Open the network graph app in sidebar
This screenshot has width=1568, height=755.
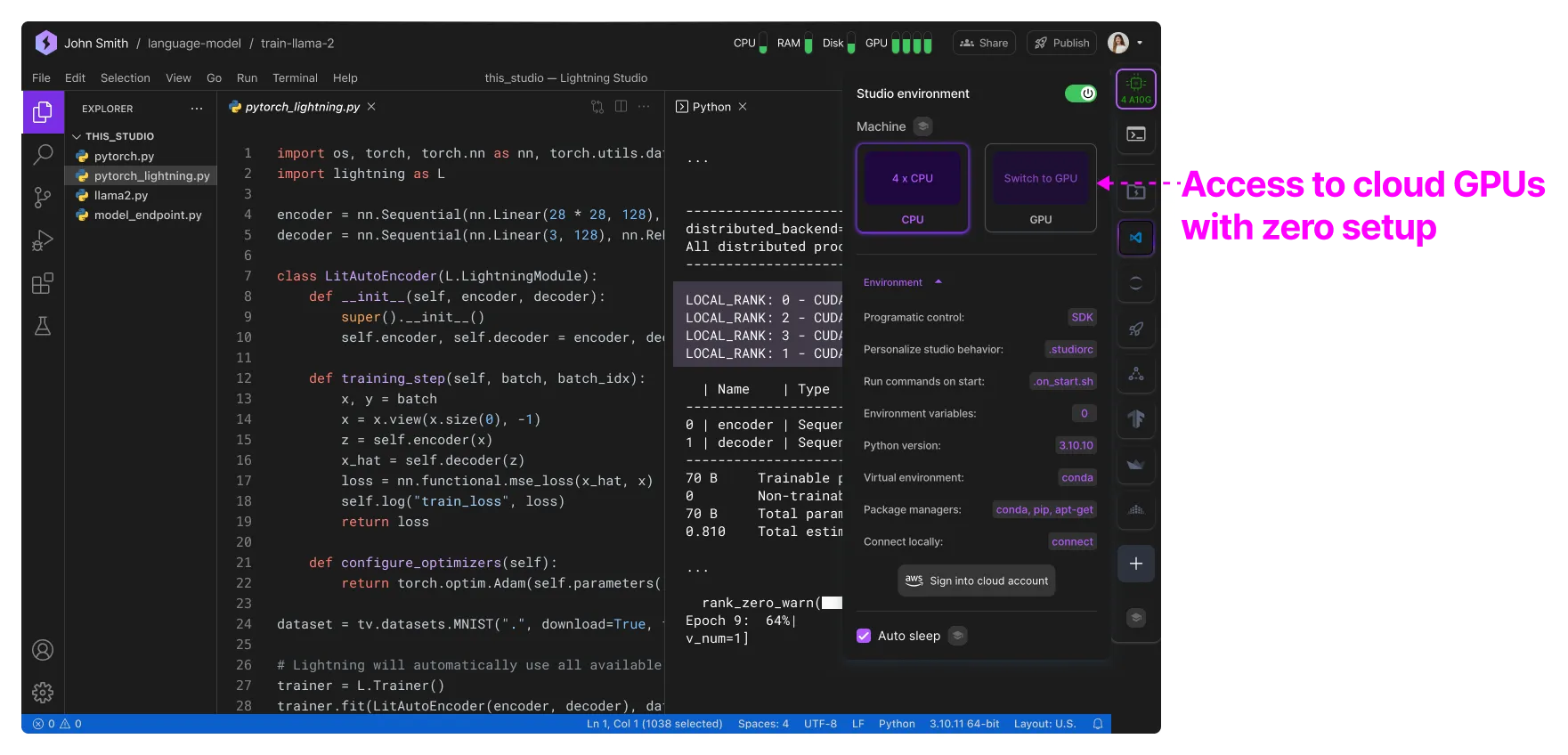pyautogui.click(x=1136, y=374)
